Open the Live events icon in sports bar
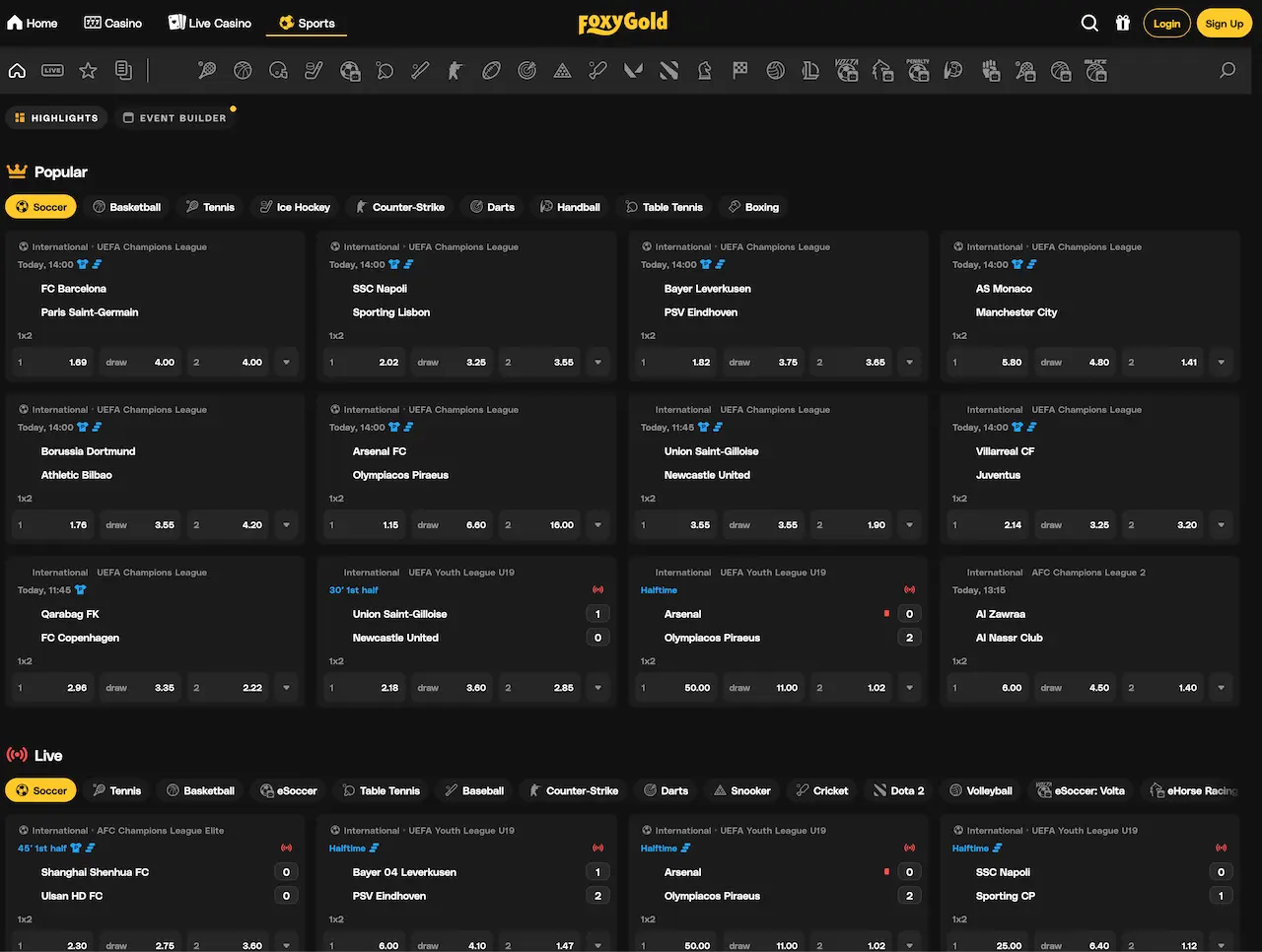 (52, 70)
